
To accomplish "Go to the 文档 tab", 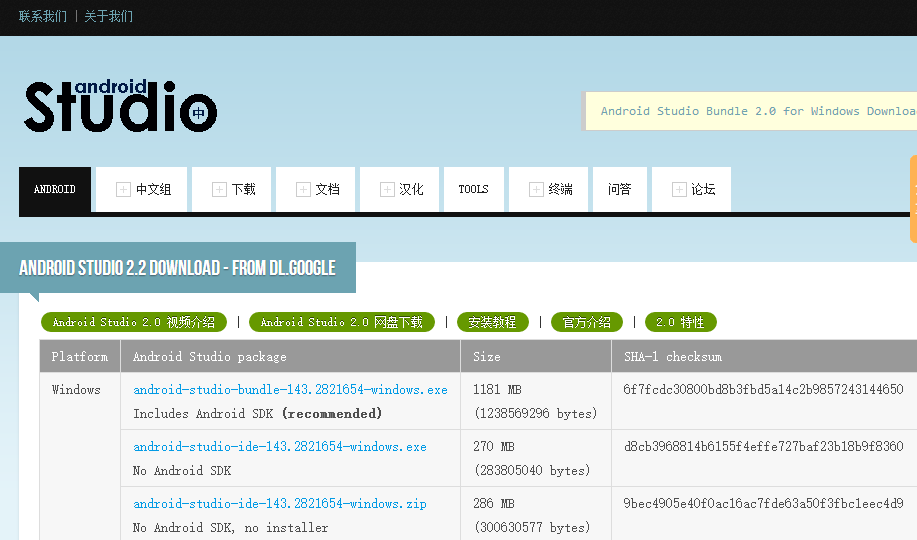I will pos(316,190).
